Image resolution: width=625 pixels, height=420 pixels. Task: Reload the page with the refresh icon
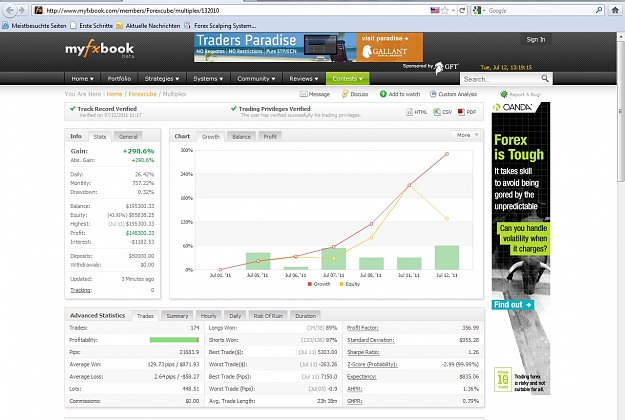coord(462,10)
